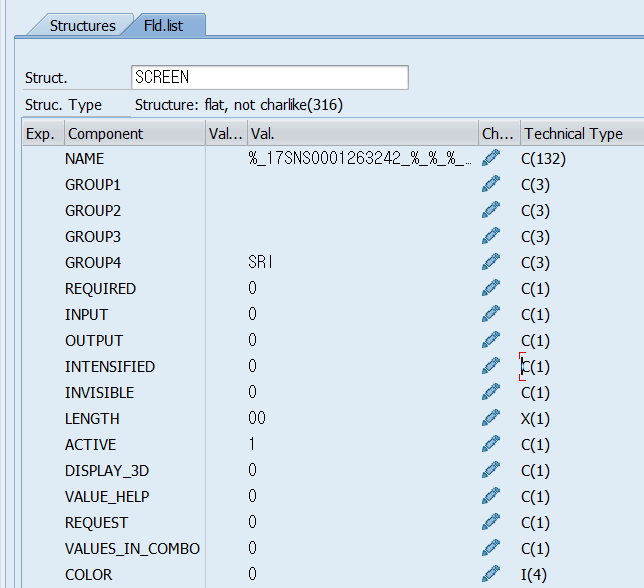
Task: Click the change pencil icon for REQUEST
Action: [x=491, y=522]
